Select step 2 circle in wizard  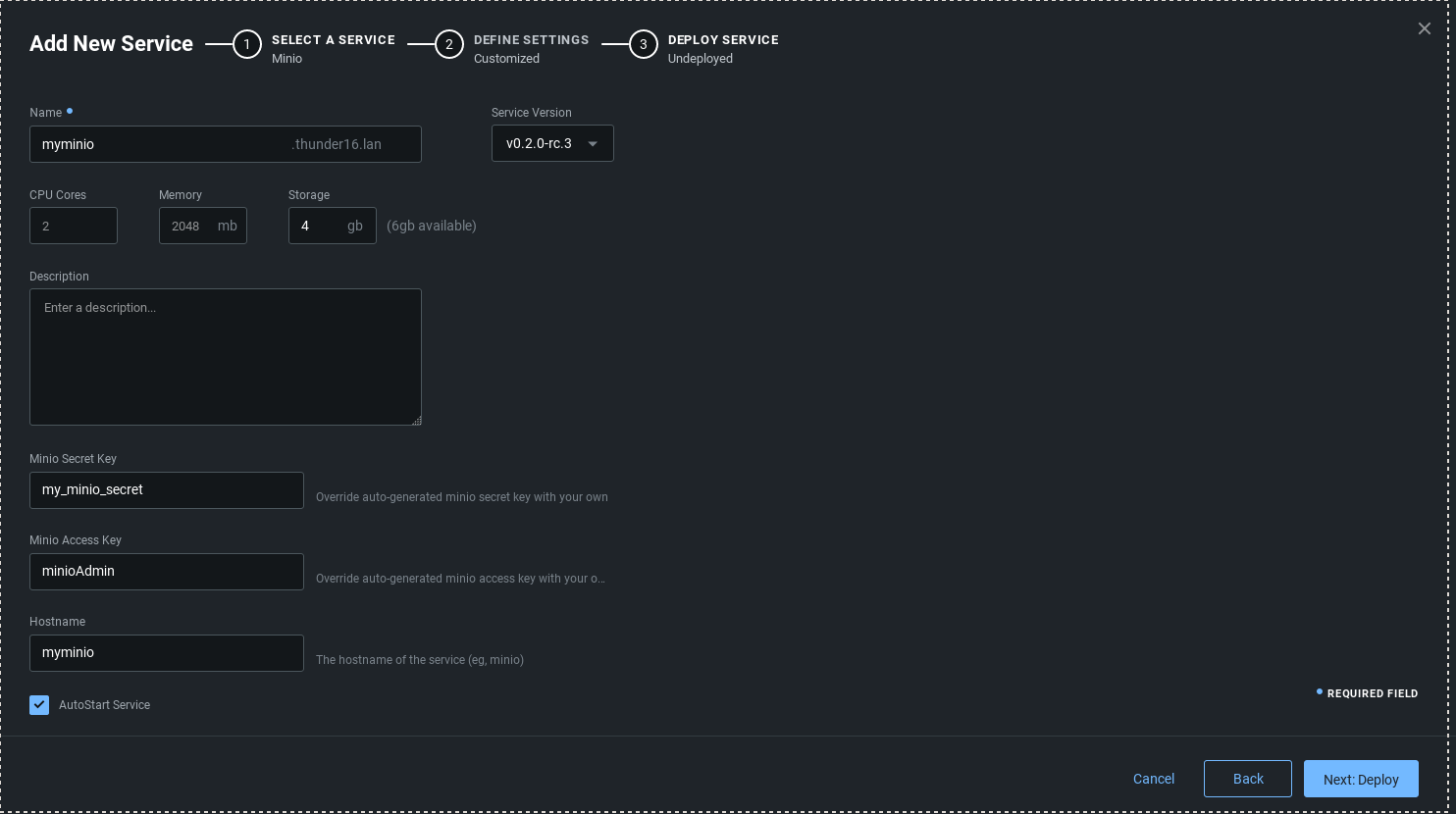[x=449, y=44]
